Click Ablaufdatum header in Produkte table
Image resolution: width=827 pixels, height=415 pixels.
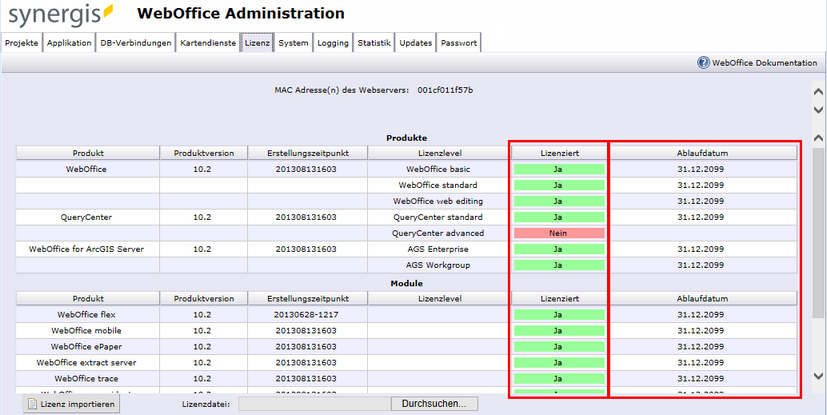[x=703, y=153]
